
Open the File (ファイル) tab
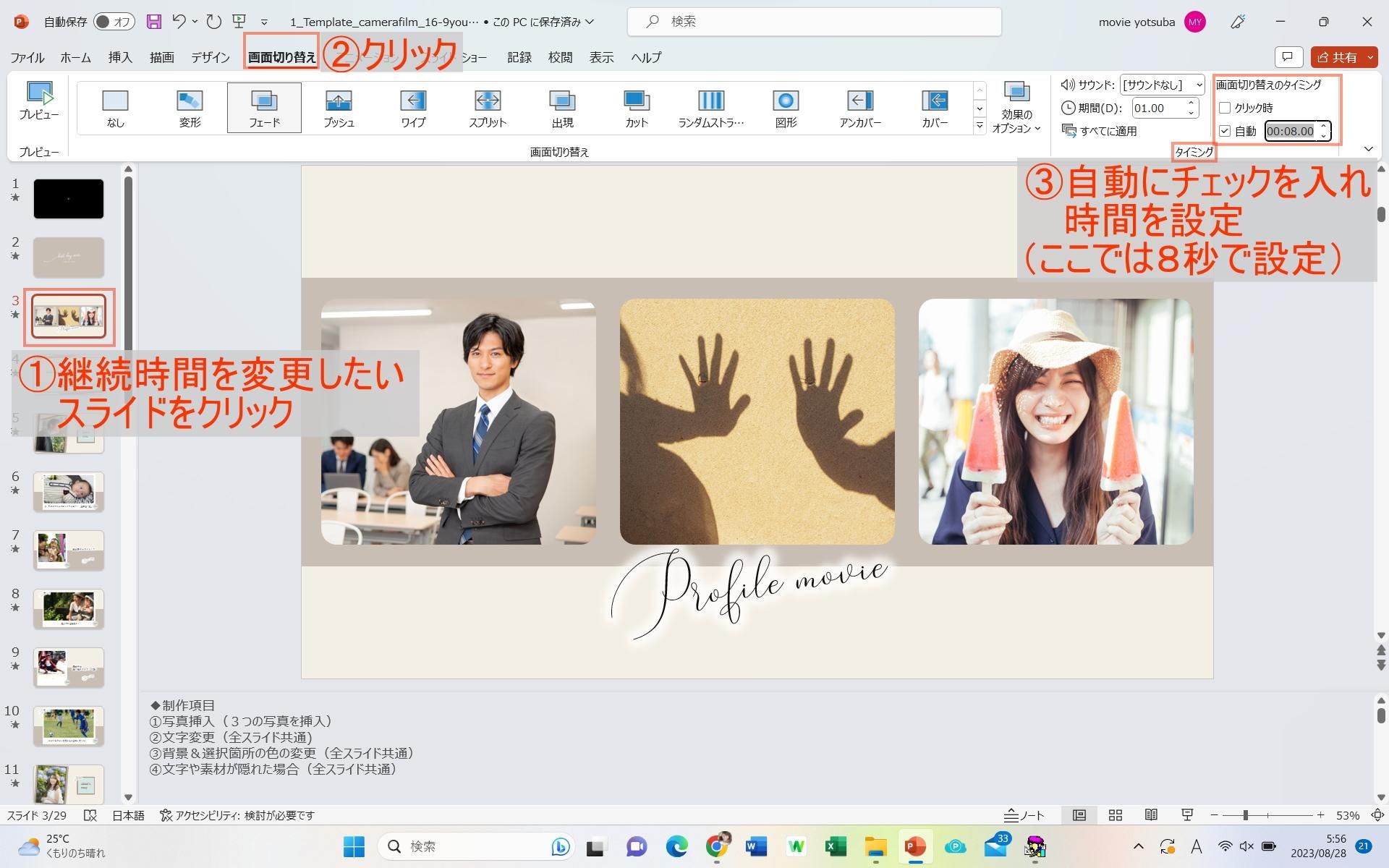coord(27,57)
